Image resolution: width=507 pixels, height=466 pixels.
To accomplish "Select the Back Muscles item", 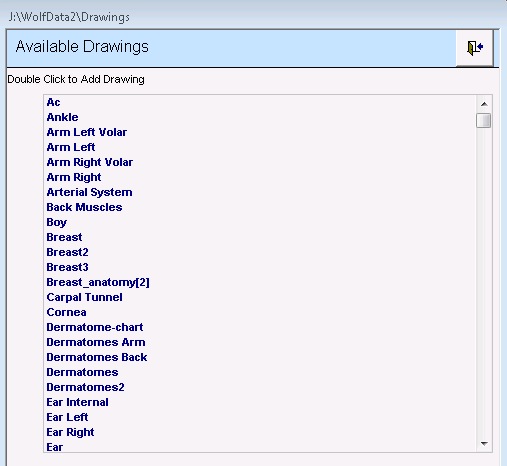I will click(x=84, y=207).
